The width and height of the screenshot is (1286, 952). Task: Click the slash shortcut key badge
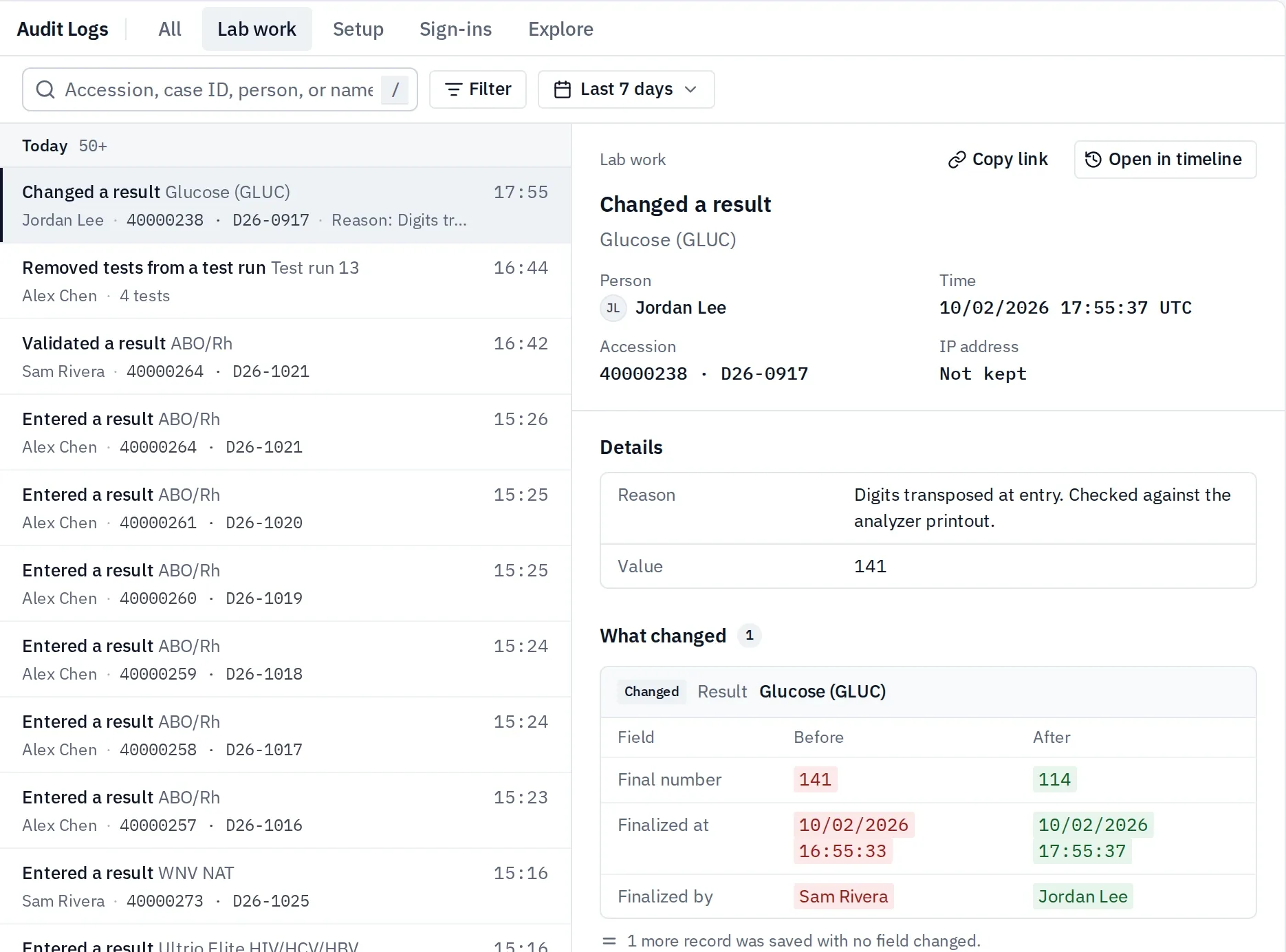(x=395, y=89)
